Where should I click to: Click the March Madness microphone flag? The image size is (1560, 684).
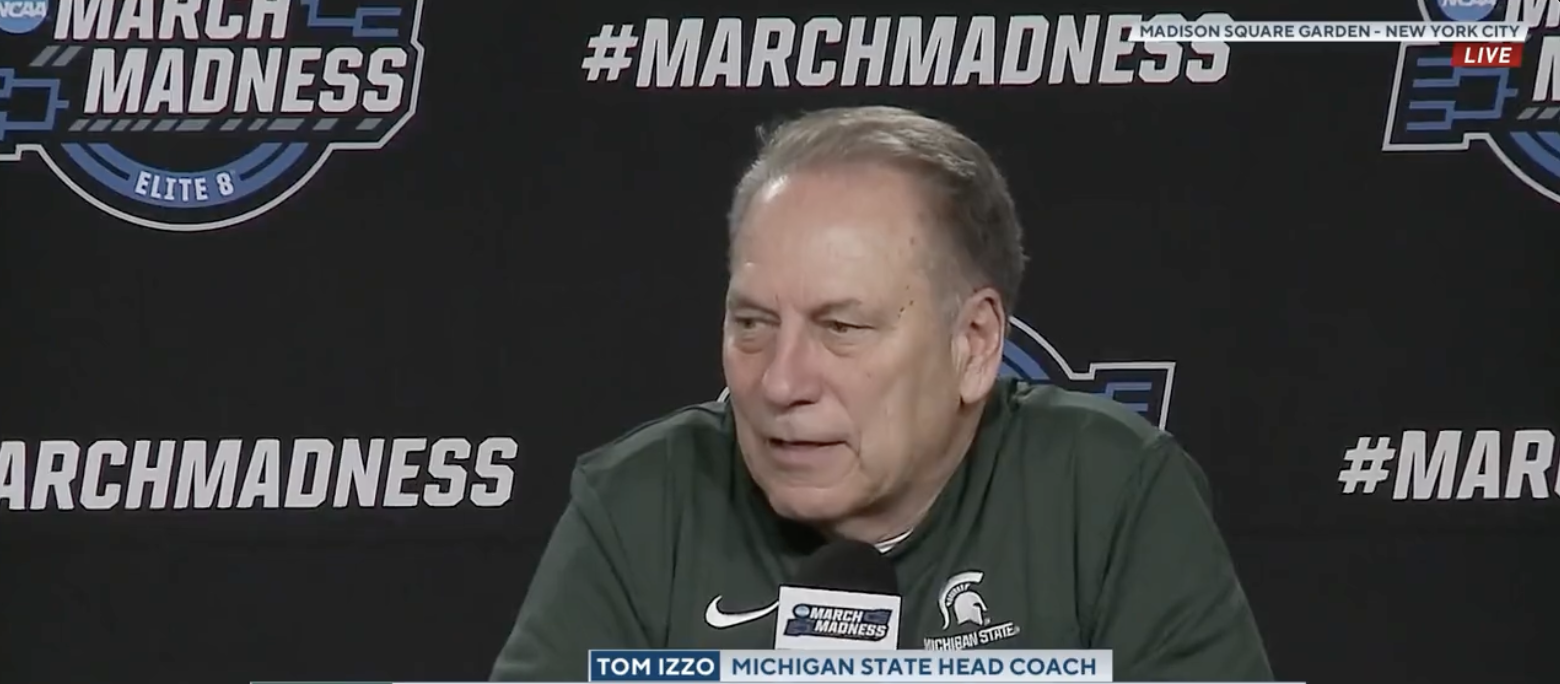(837, 618)
